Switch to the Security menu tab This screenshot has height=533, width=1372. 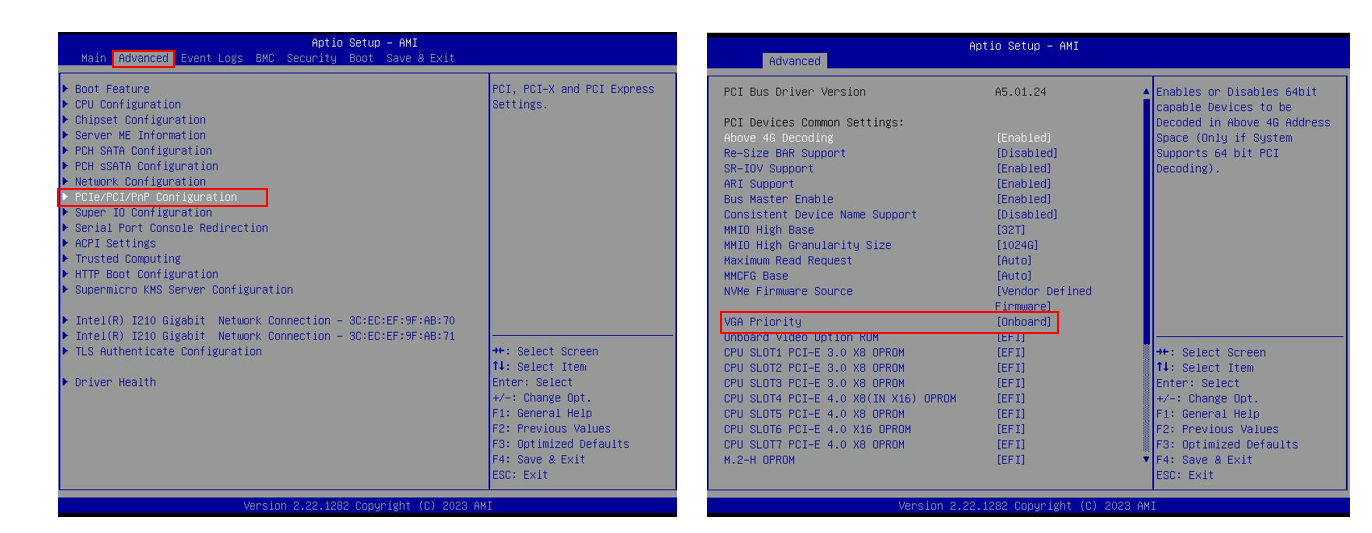(x=311, y=58)
